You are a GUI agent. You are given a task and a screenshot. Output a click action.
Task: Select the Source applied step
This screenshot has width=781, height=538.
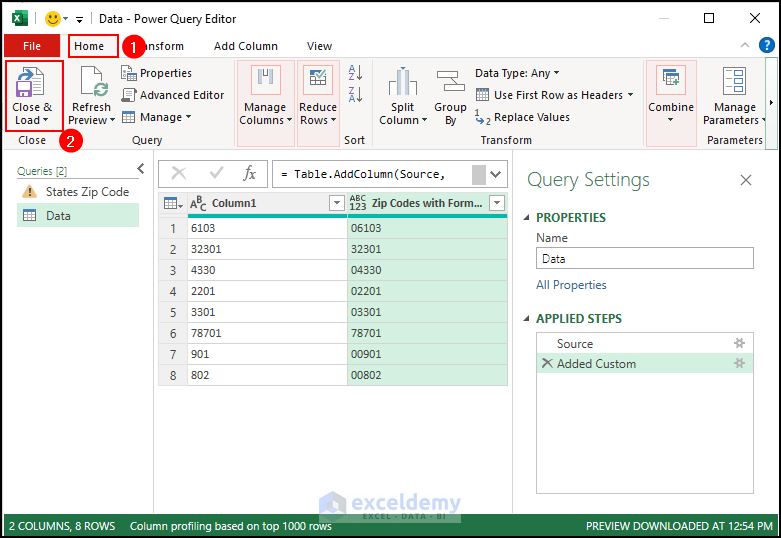pyautogui.click(x=645, y=344)
